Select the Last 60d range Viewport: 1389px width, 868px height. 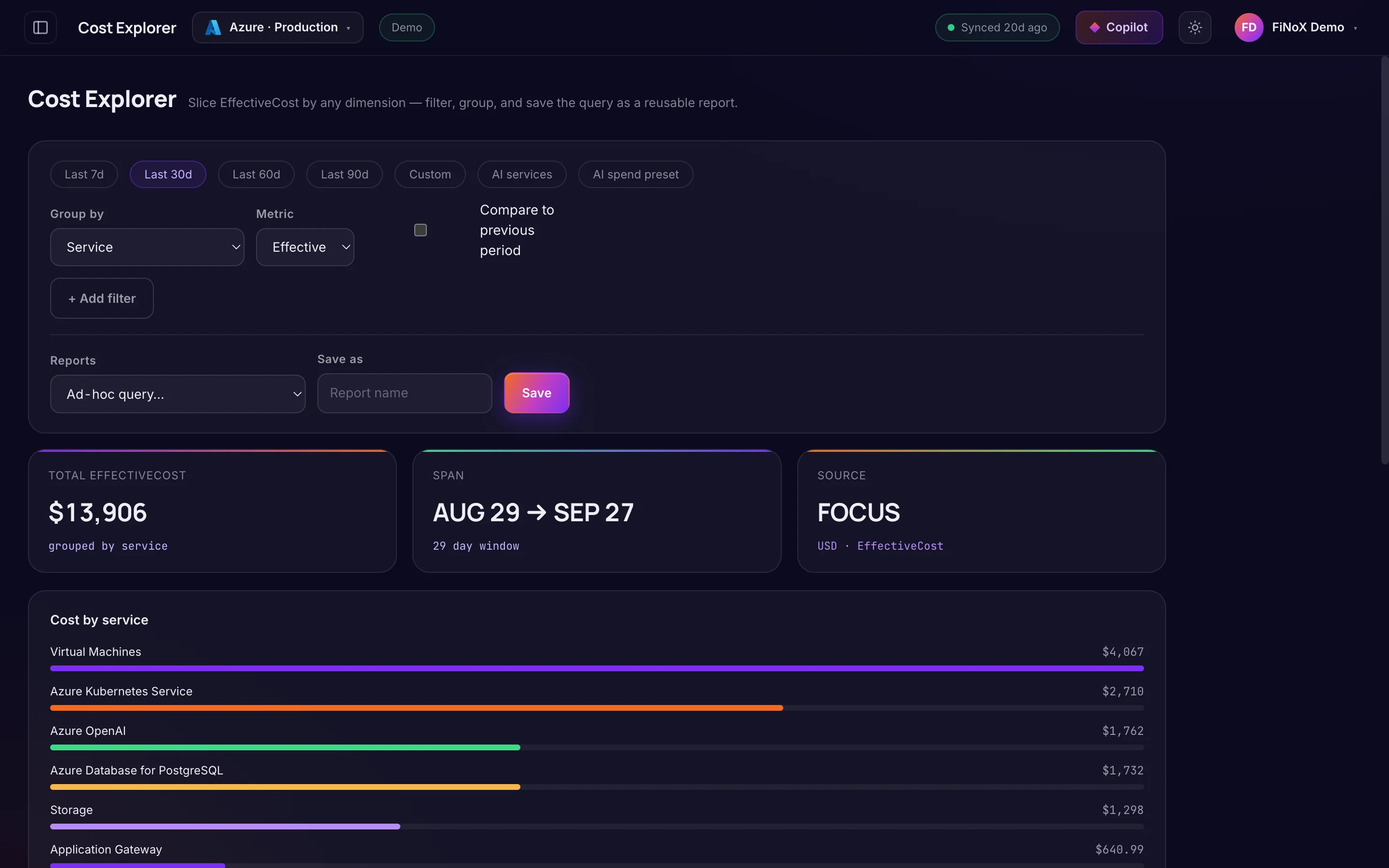[257, 175]
